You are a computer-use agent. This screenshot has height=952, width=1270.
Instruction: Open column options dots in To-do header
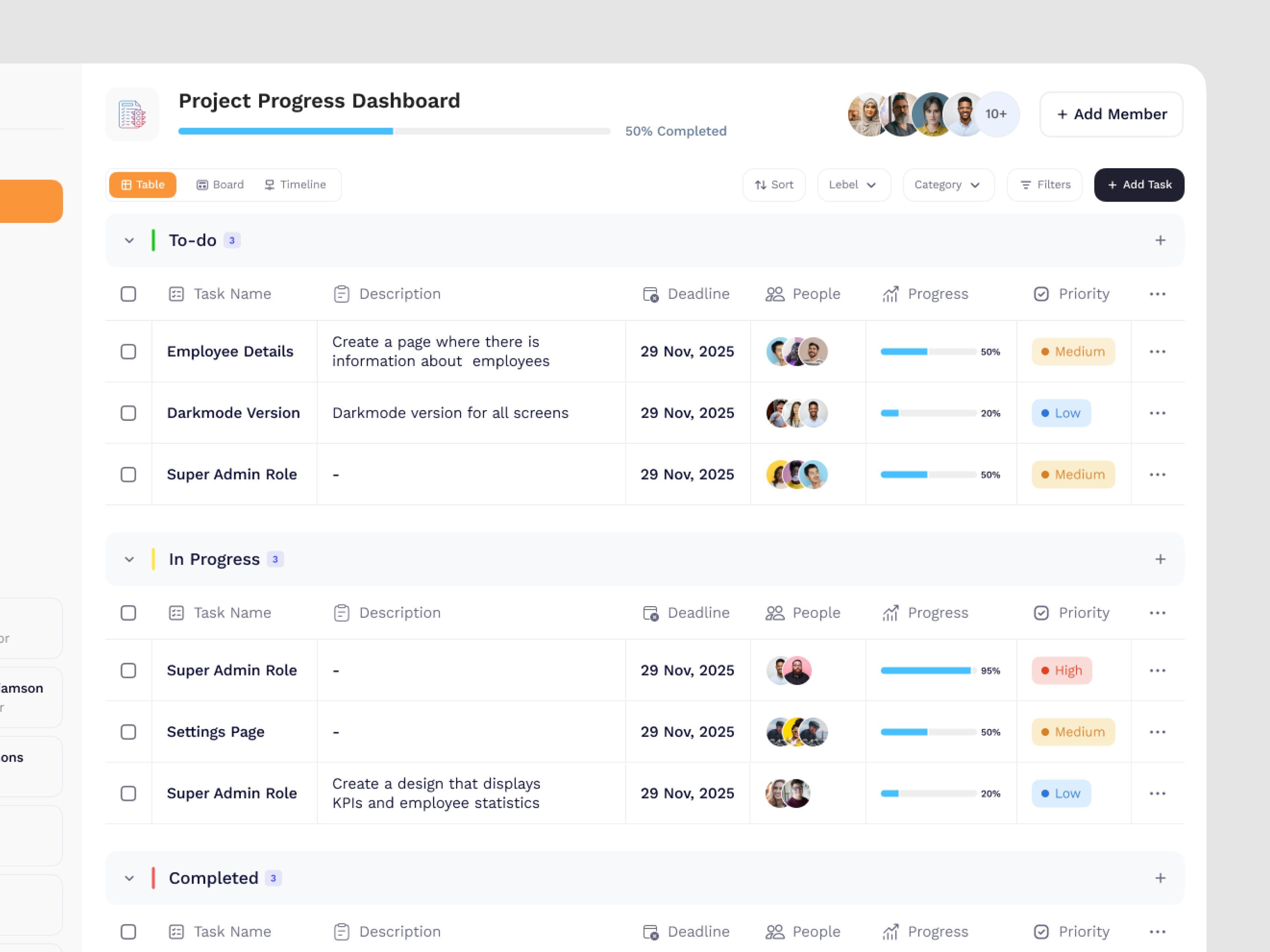pyautogui.click(x=1157, y=294)
